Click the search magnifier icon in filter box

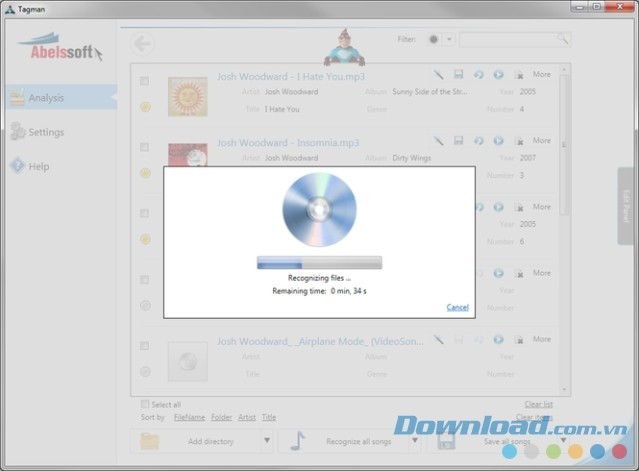pos(563,39)
